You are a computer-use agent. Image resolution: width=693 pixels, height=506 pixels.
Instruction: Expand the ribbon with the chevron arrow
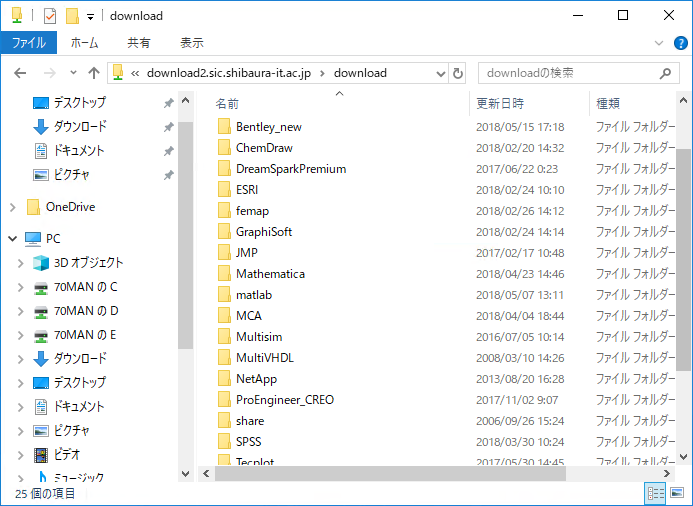[x=659, y=43]
